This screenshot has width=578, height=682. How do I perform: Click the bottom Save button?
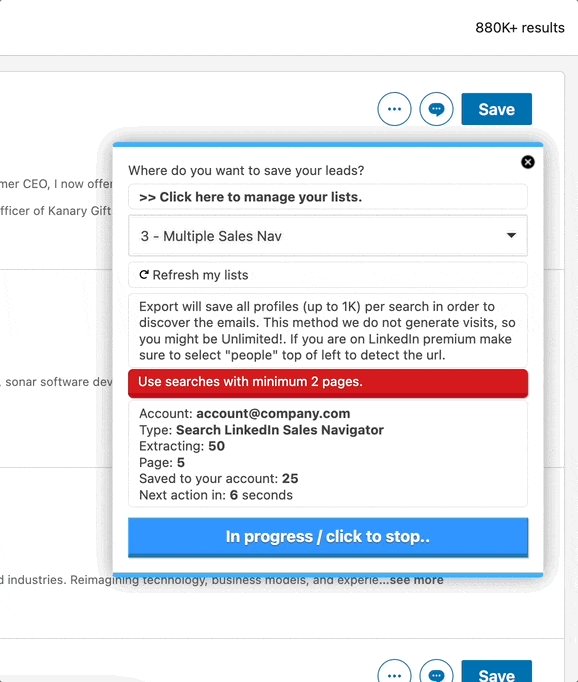pyautogui.click(x=496, y=671)
